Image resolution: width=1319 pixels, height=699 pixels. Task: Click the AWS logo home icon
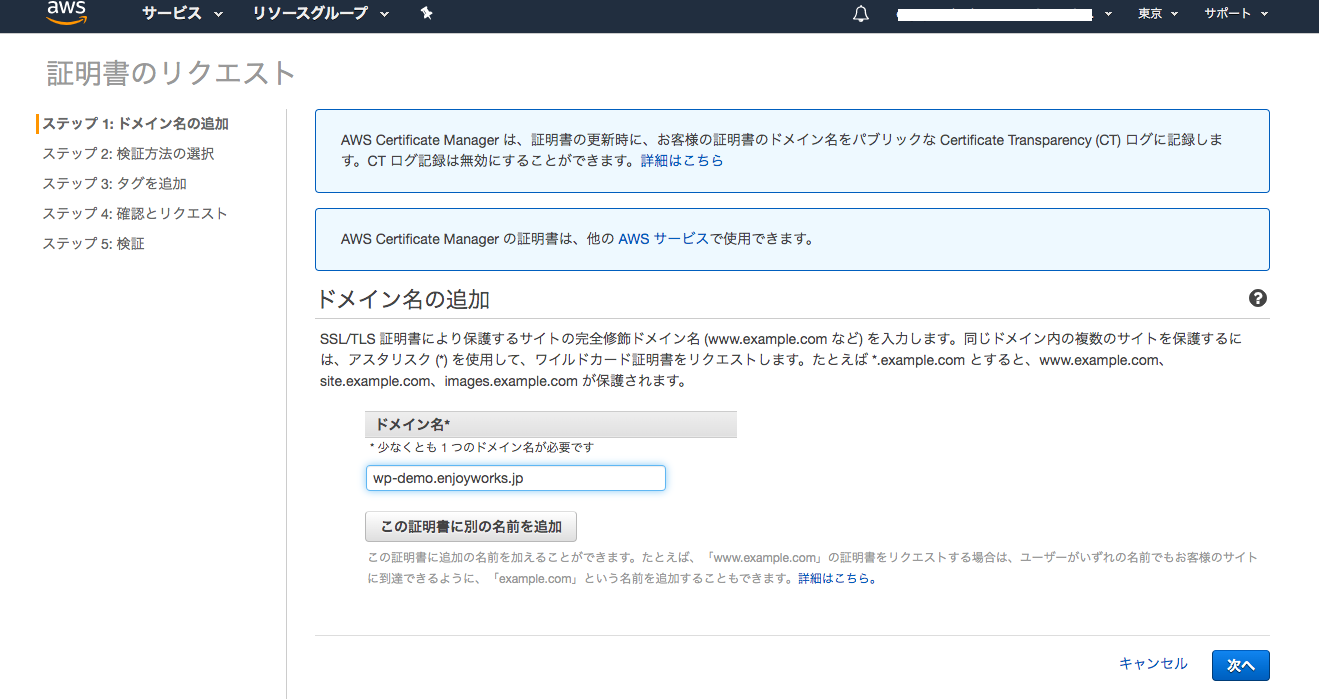point(66,12)
